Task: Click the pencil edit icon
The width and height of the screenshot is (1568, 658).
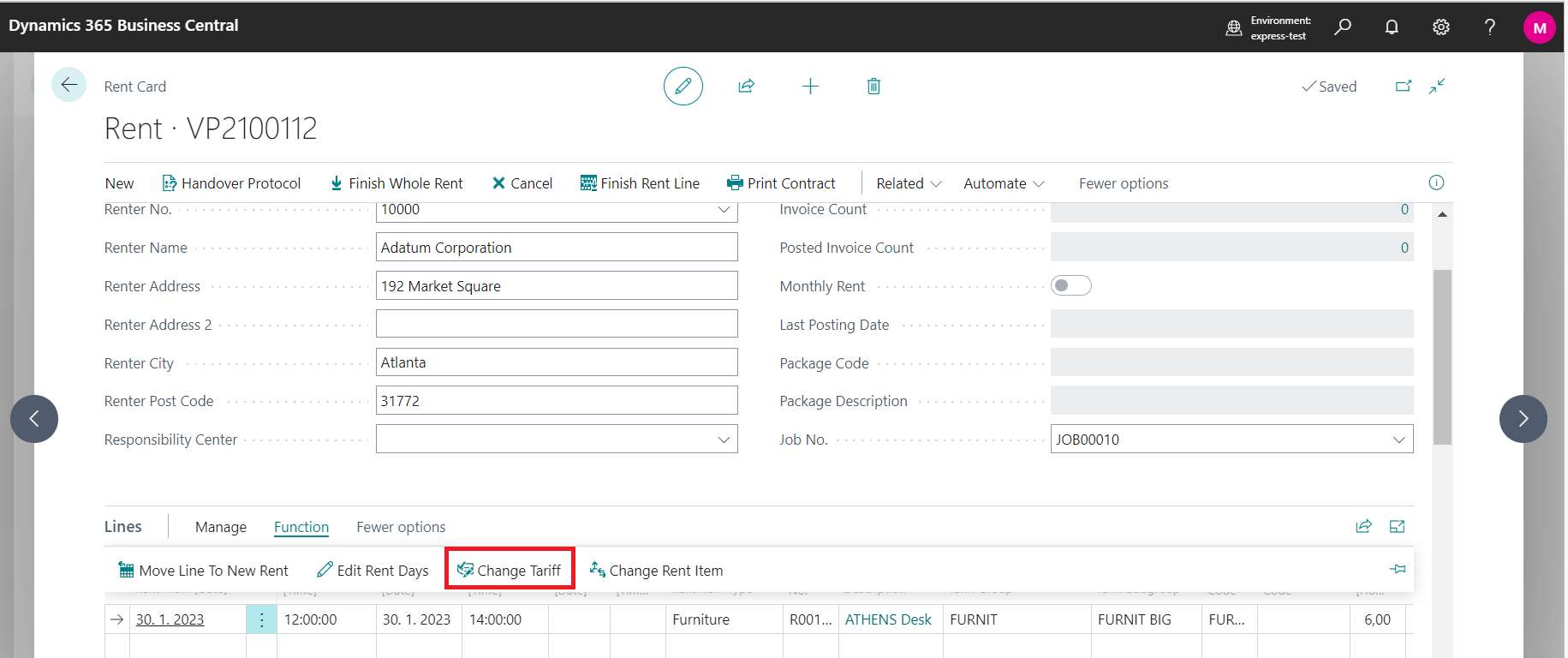Action: [x=683, y=87]
